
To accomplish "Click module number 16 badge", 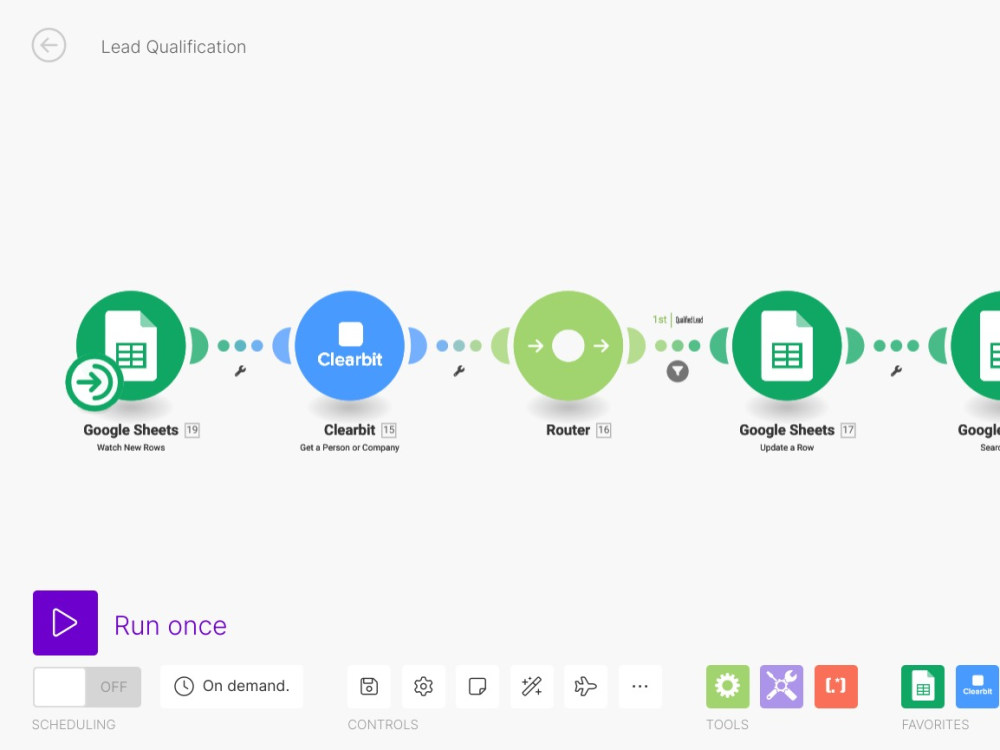I will tap(603, 430).
